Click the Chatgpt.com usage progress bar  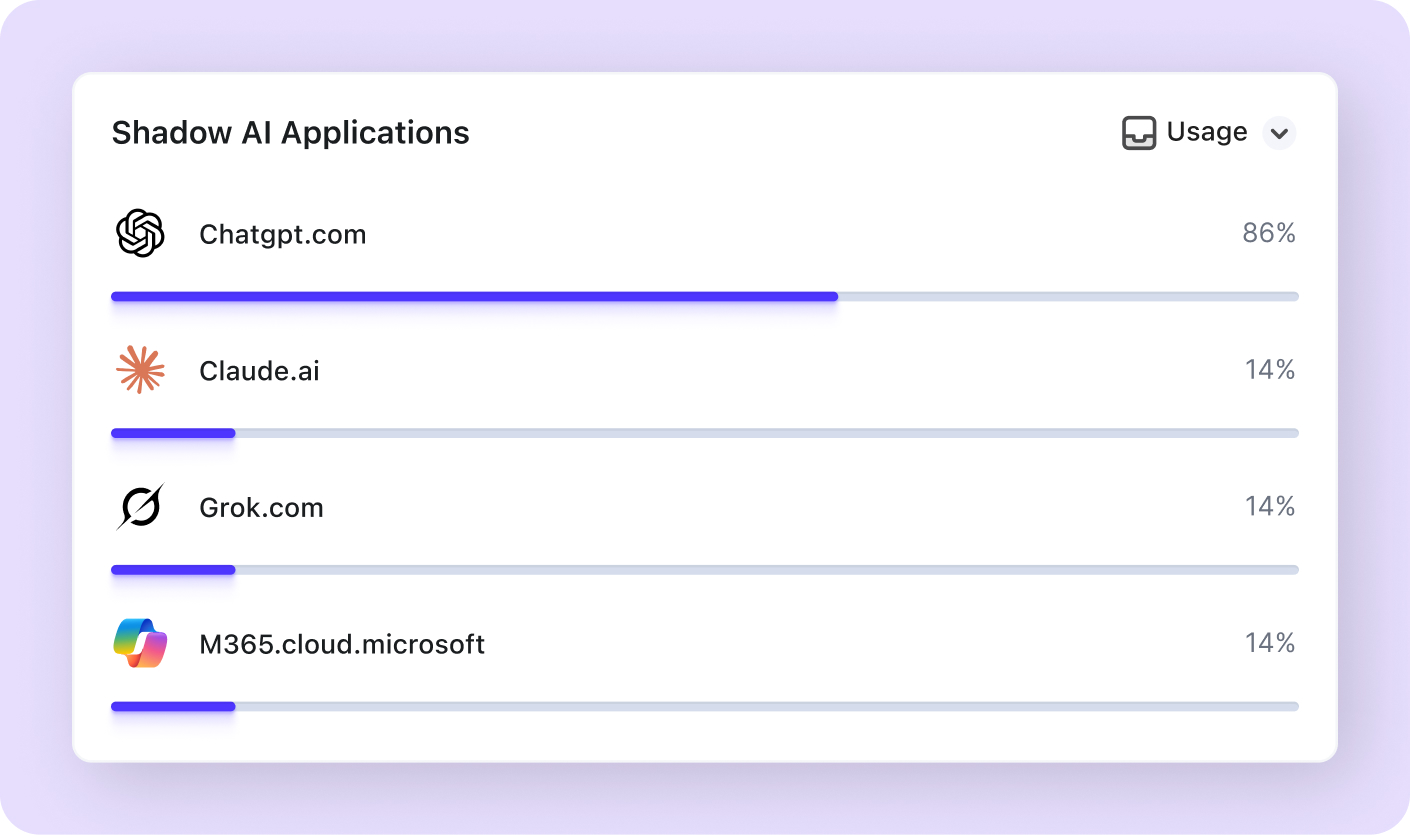[x=704, y=296]
